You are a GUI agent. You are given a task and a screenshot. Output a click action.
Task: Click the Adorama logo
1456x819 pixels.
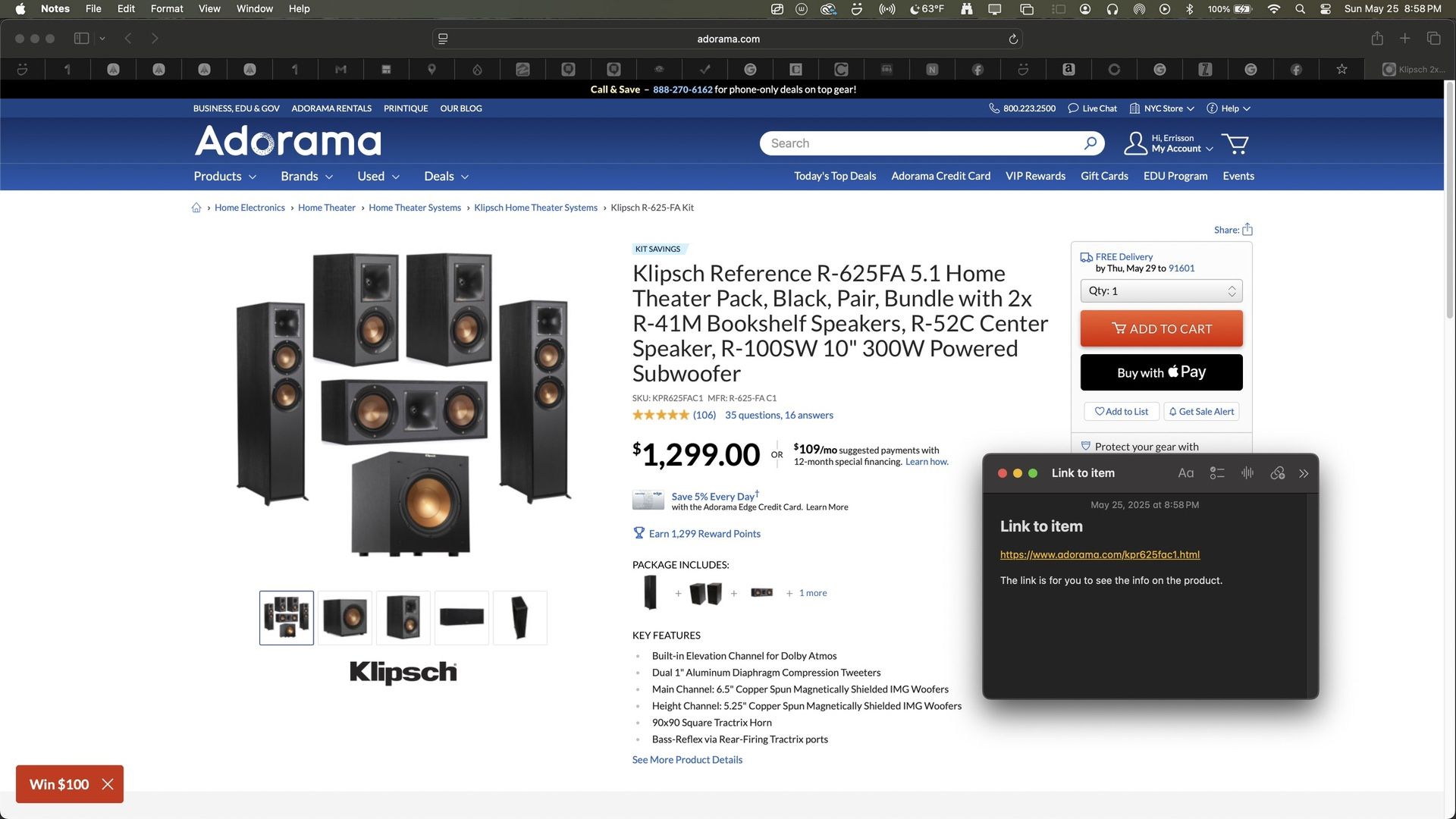click(x=288, y=141)
